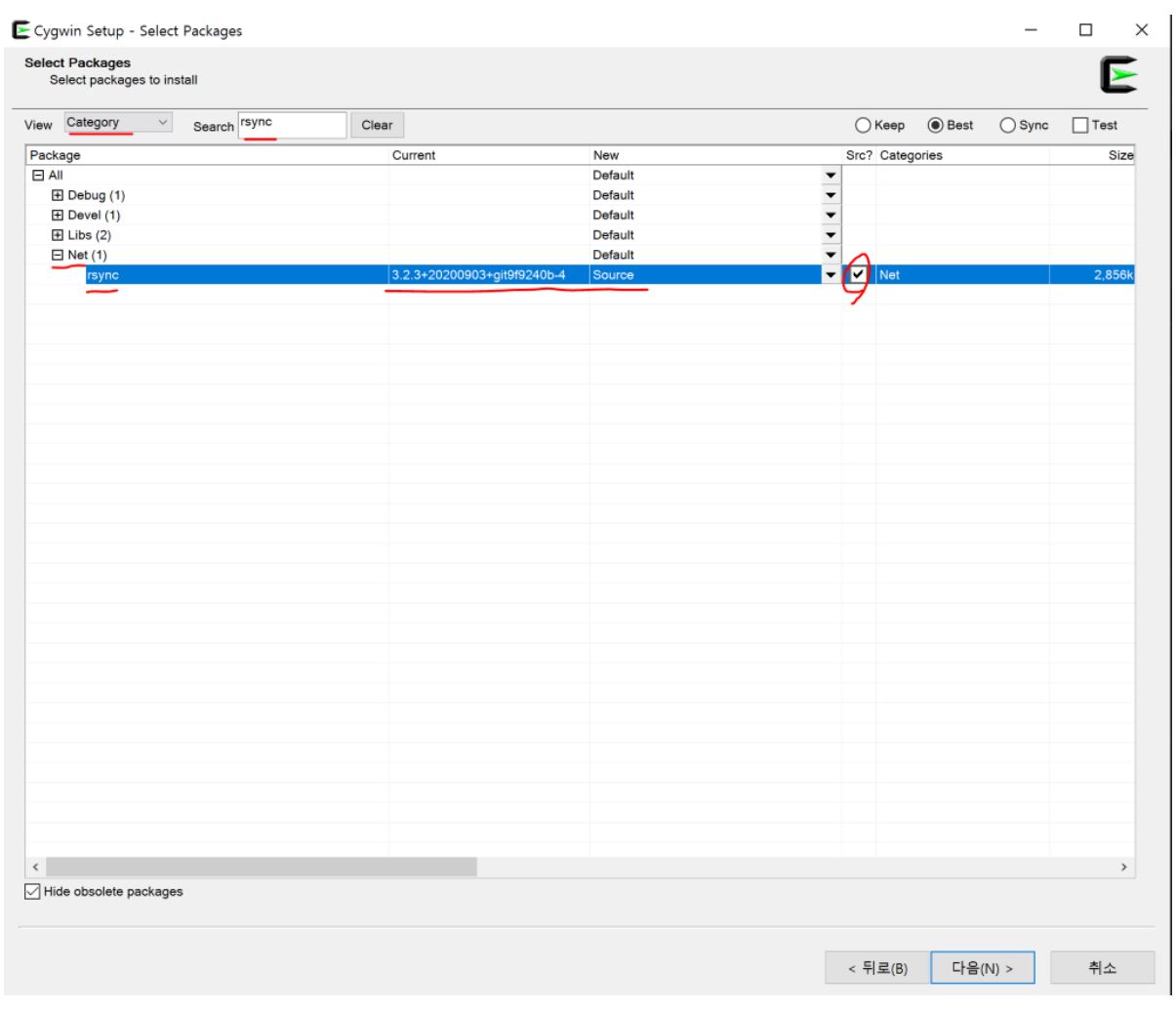Click the Default value in Debug row
Viewport: 1176px width, 1010px height.
point(613,195)
